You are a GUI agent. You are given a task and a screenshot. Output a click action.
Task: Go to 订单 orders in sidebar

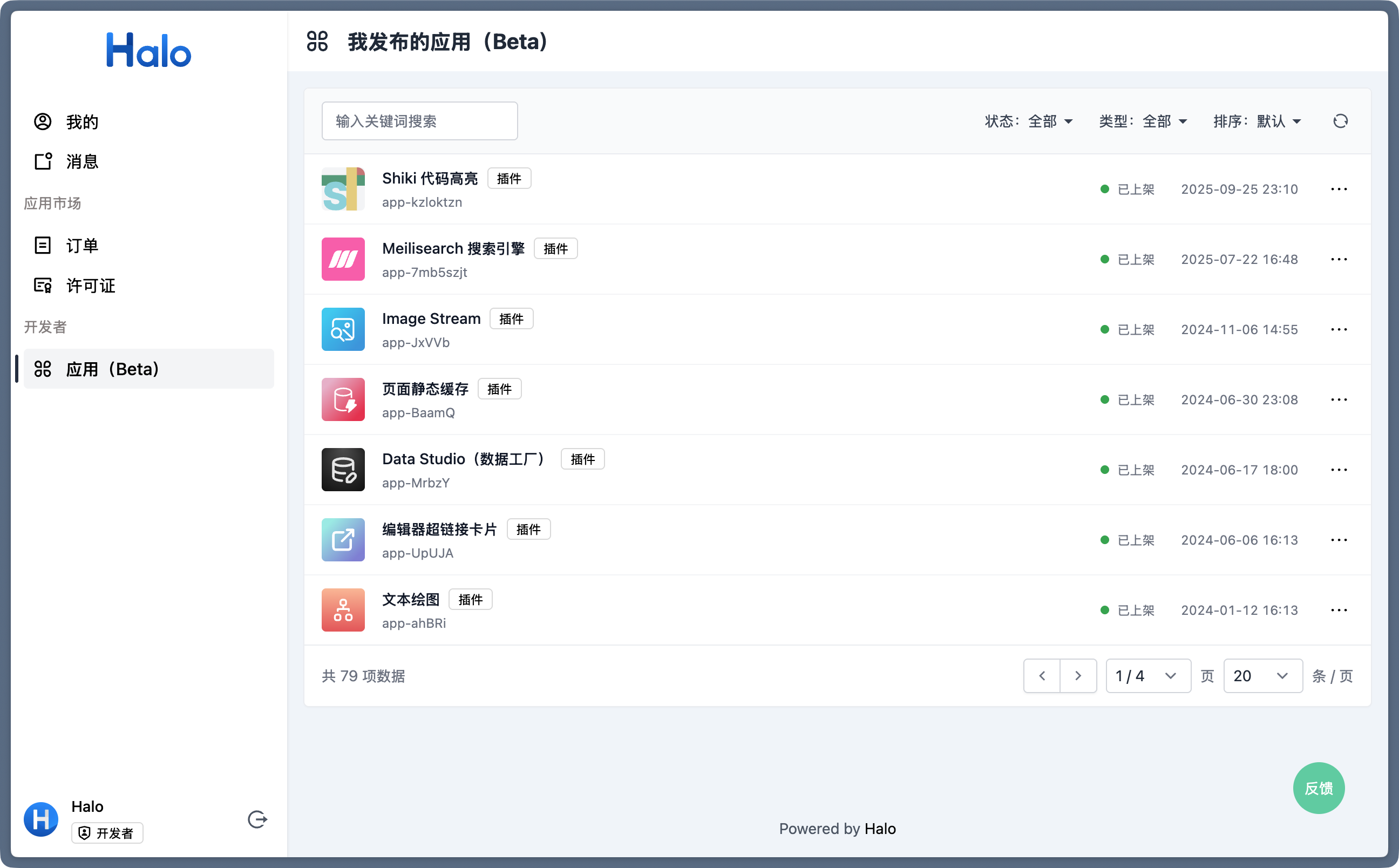[x=82, y=246]
